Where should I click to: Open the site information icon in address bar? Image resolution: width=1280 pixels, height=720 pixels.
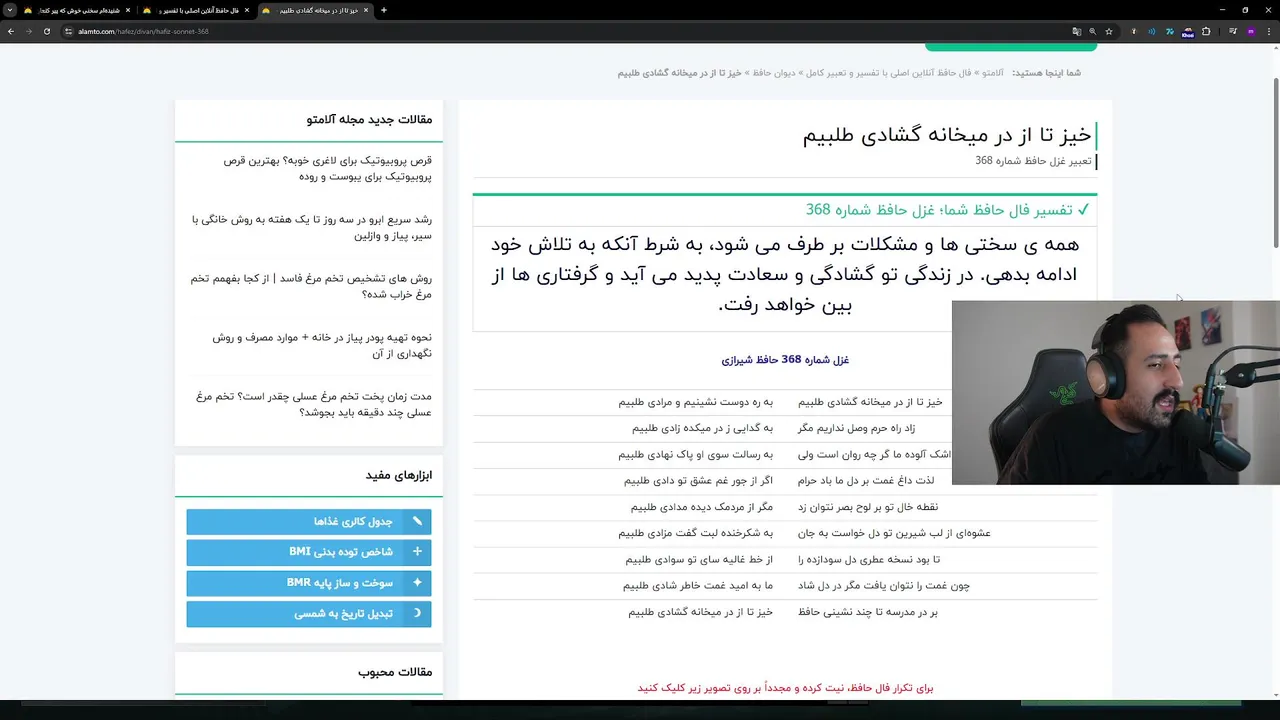68,31
